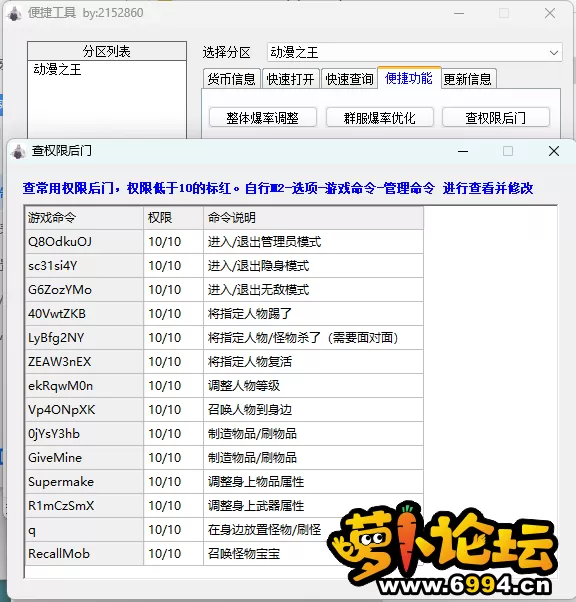The height and width of the screenshot is (602, 576).
Task: Click the 查权限后门 button in main window
Action: pos(496,117)
